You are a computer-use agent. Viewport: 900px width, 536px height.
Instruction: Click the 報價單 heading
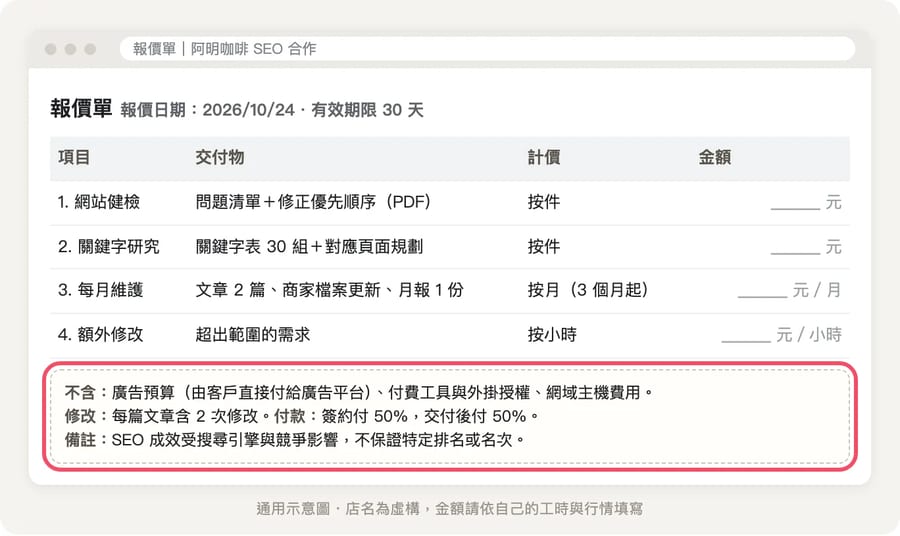[x=81, y=108]
